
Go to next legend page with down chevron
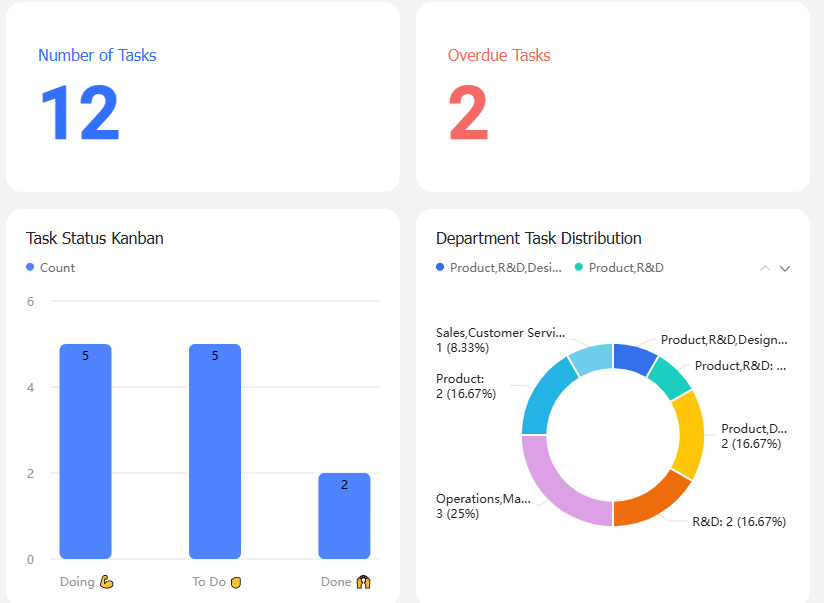point(785,268)
